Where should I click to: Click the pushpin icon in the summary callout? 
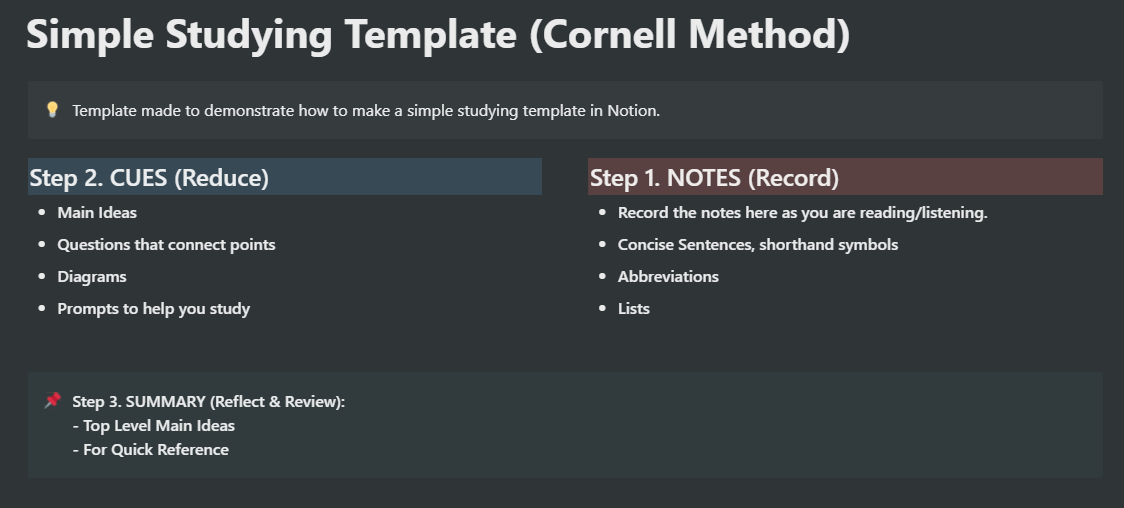(52, 401)
